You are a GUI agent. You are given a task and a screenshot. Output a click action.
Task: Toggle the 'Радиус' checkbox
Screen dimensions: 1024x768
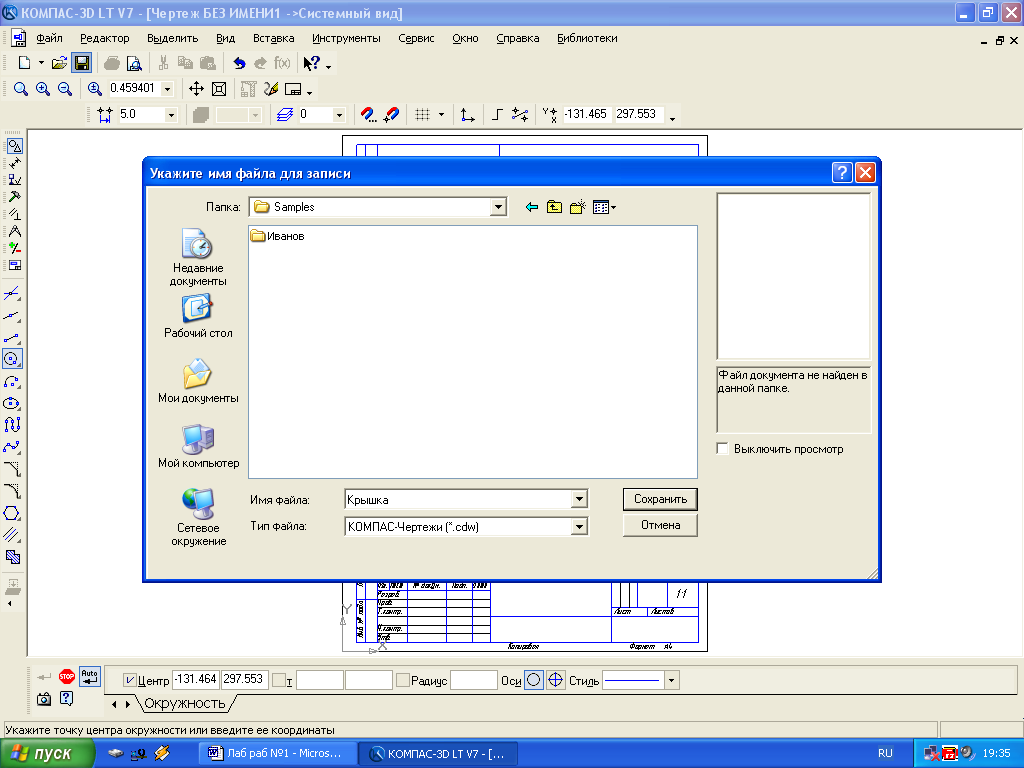[x=403, y=680]
